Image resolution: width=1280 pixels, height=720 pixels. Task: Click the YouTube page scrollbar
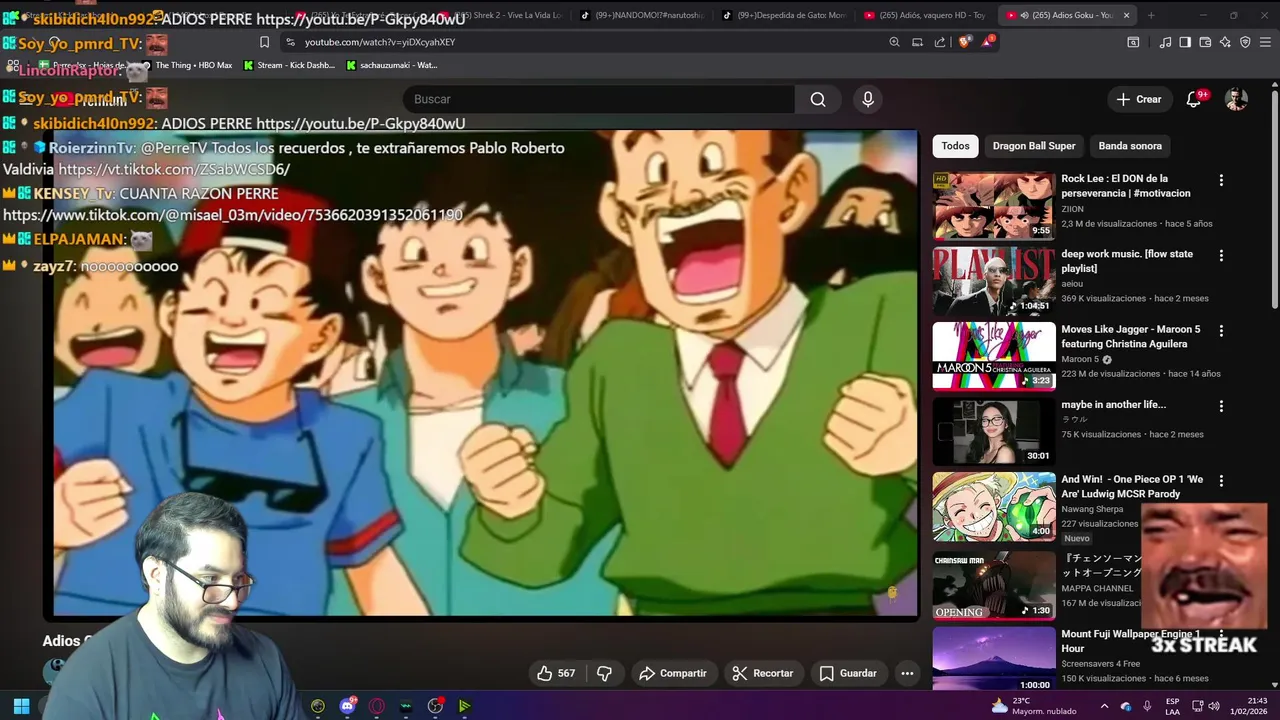click(1275, 200)
